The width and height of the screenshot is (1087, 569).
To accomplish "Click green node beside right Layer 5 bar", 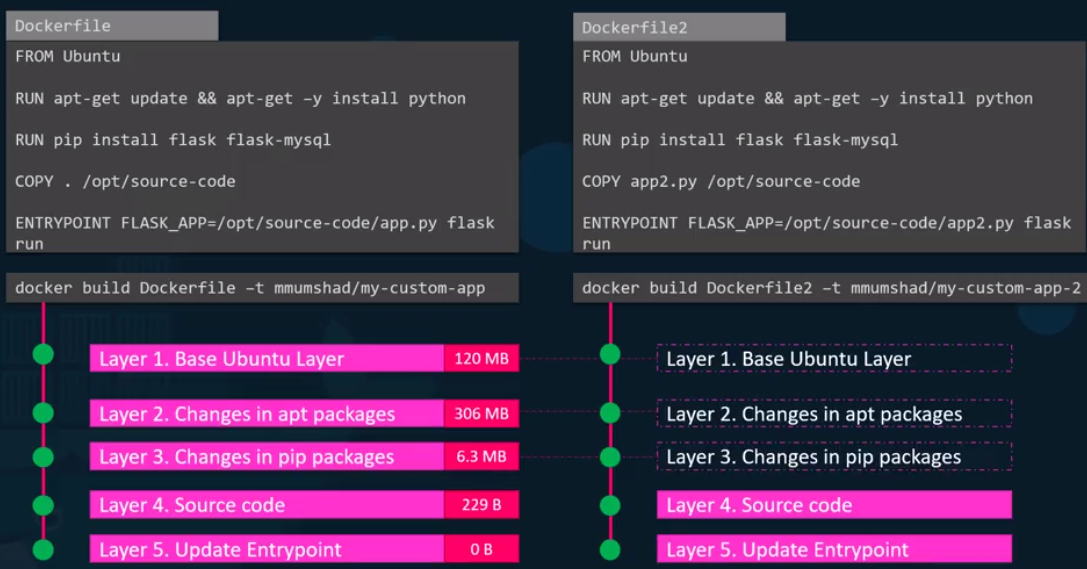I will tap(610, 549).
